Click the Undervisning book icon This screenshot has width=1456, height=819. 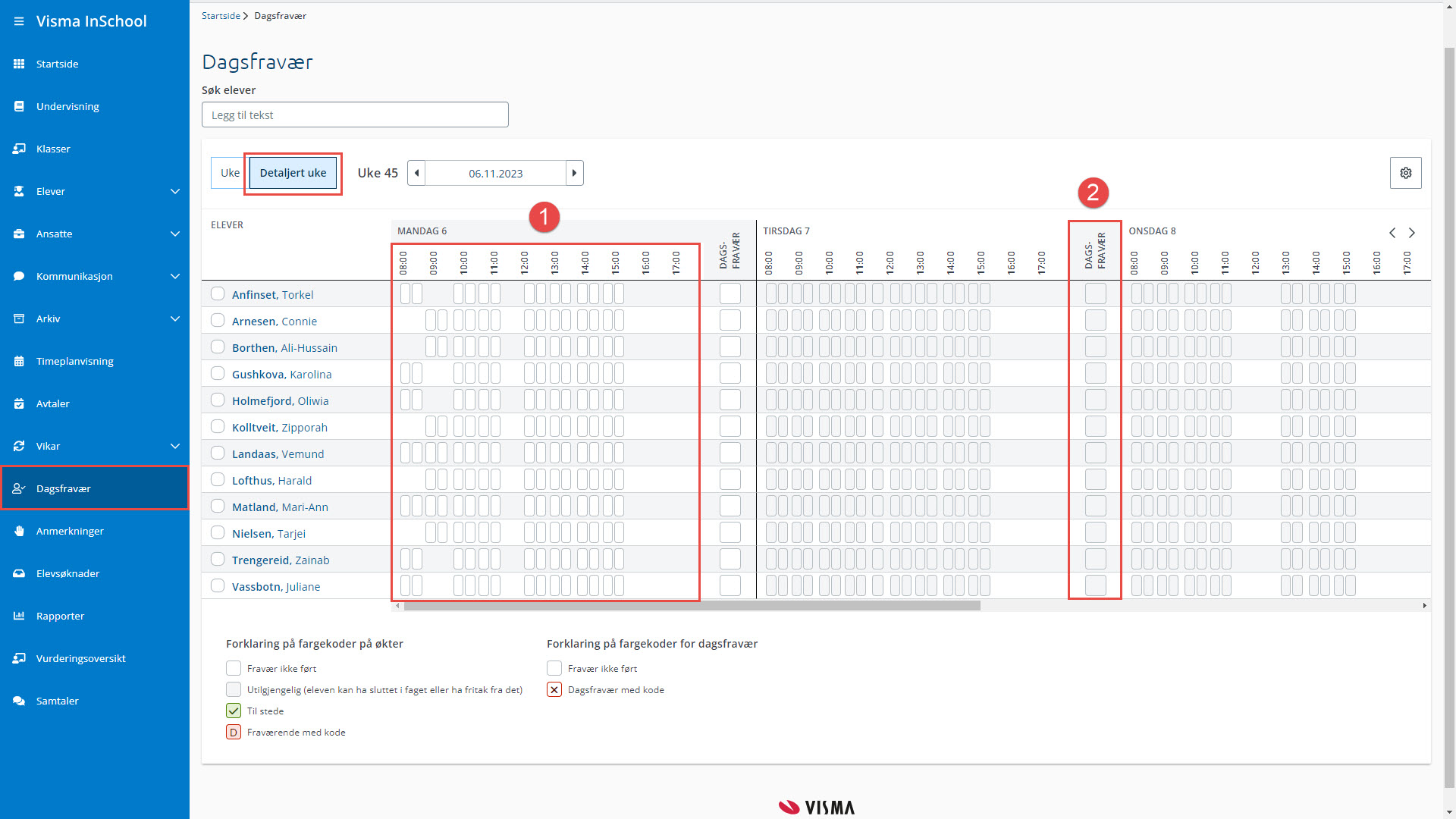coord(19,106)
